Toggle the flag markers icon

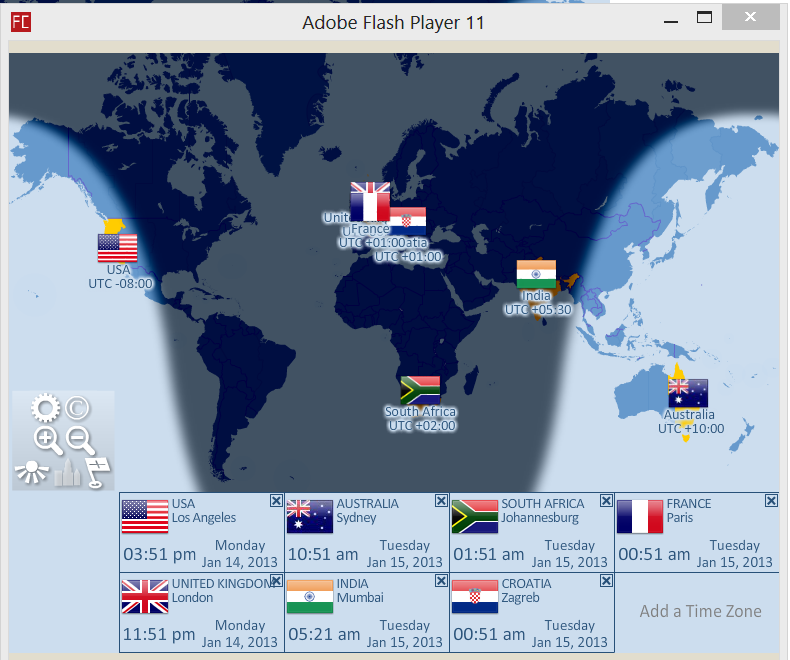click(98, 471)
